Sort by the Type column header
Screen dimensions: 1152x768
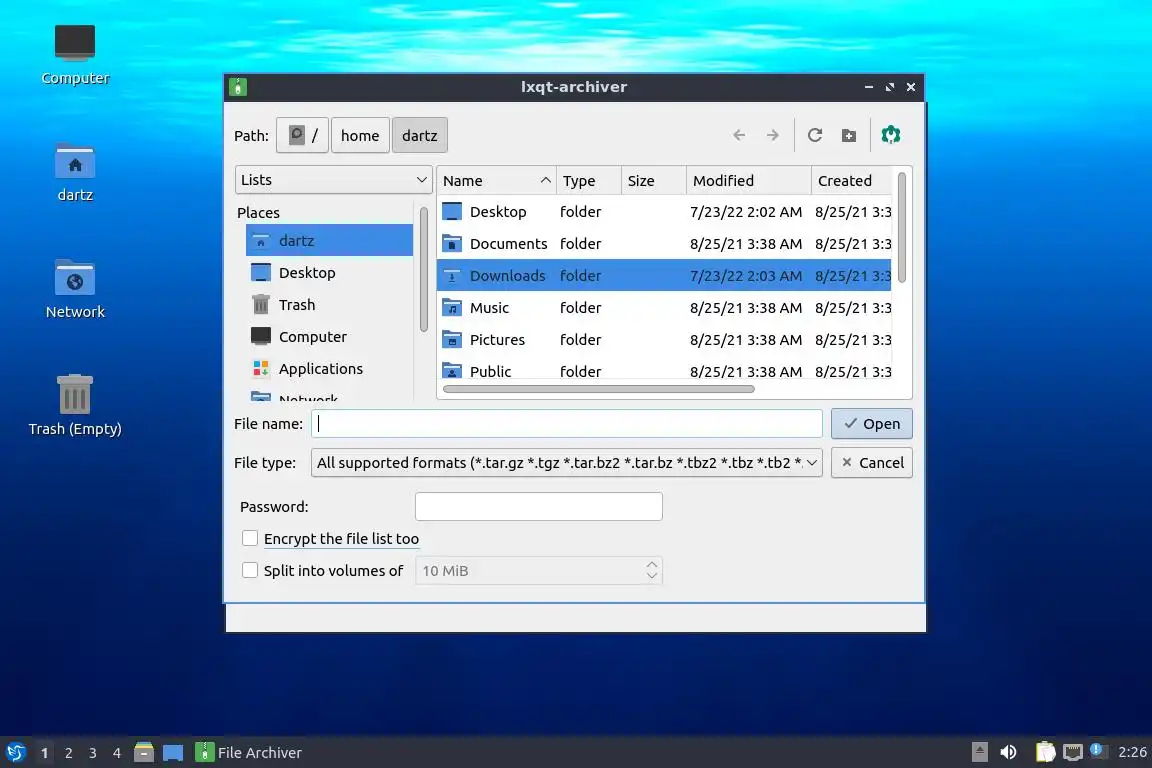[x=588, y=181]
